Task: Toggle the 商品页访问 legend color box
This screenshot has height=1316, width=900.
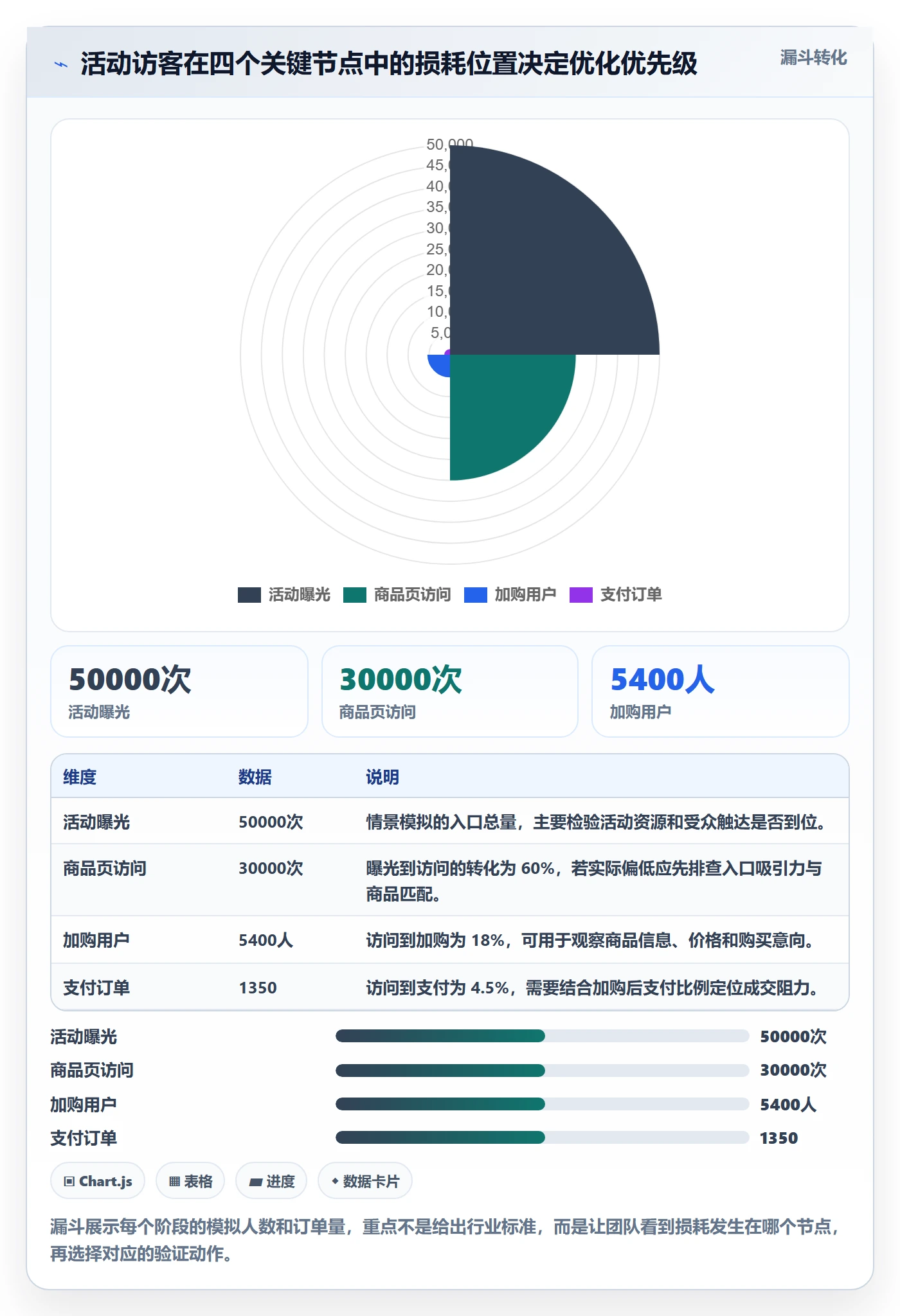Action: click(354, 595)
